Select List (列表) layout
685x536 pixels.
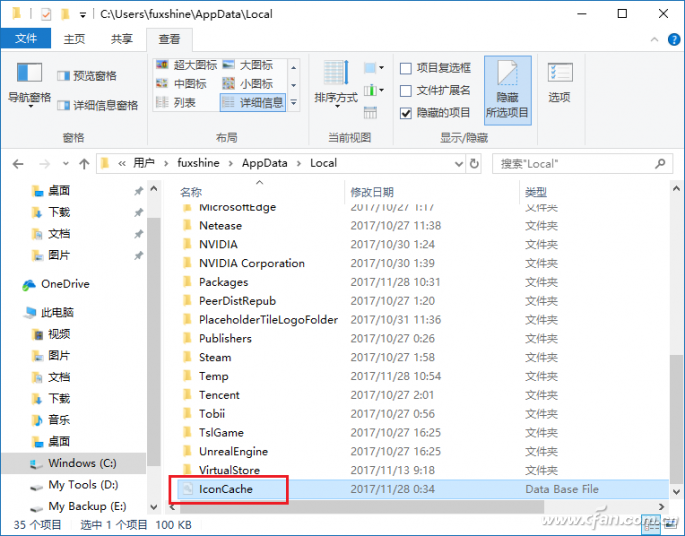pyautogui.click(x=176, y=103)
